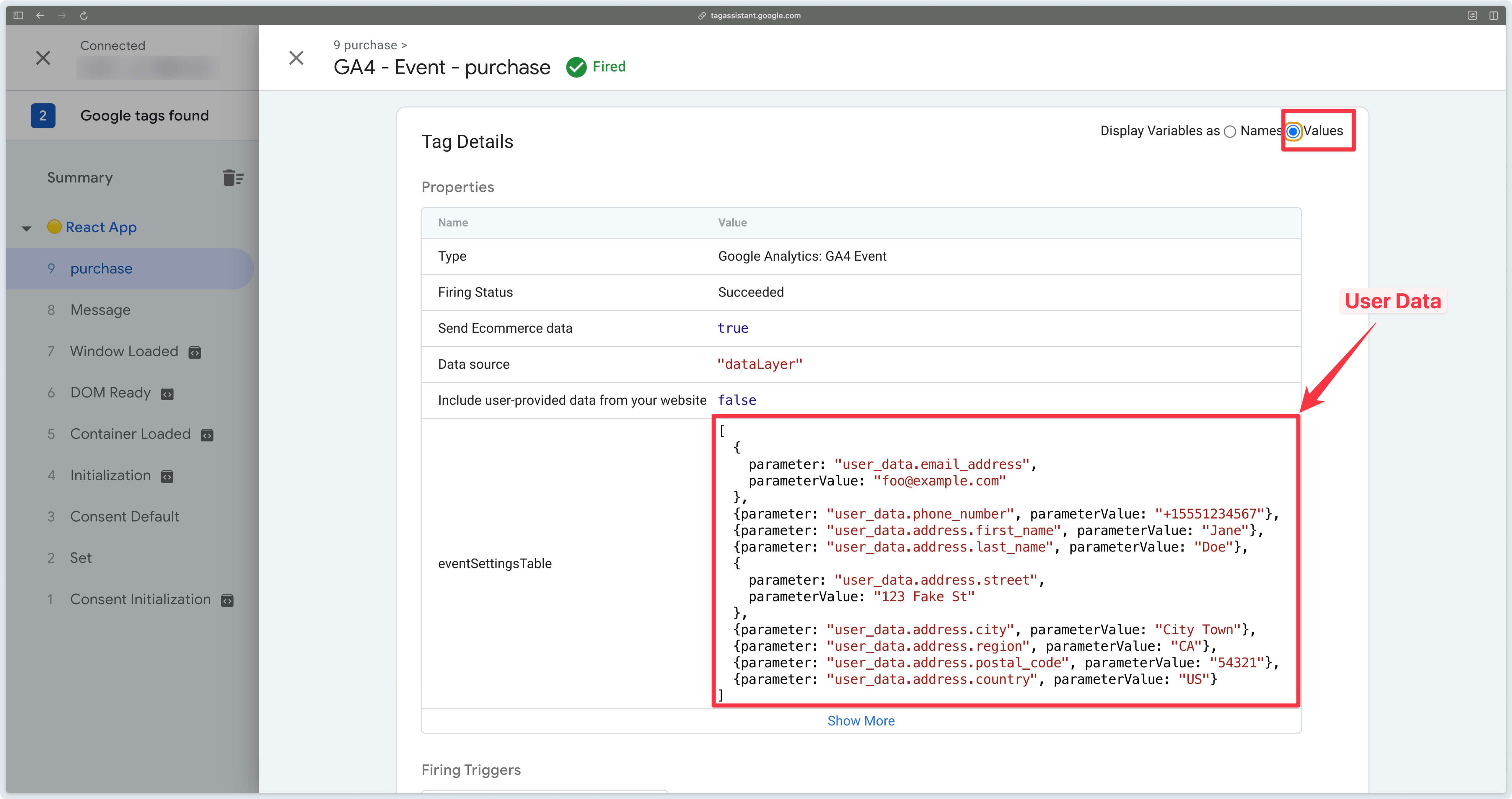Click the "City Town" city value

click(x=1198, y=630)
